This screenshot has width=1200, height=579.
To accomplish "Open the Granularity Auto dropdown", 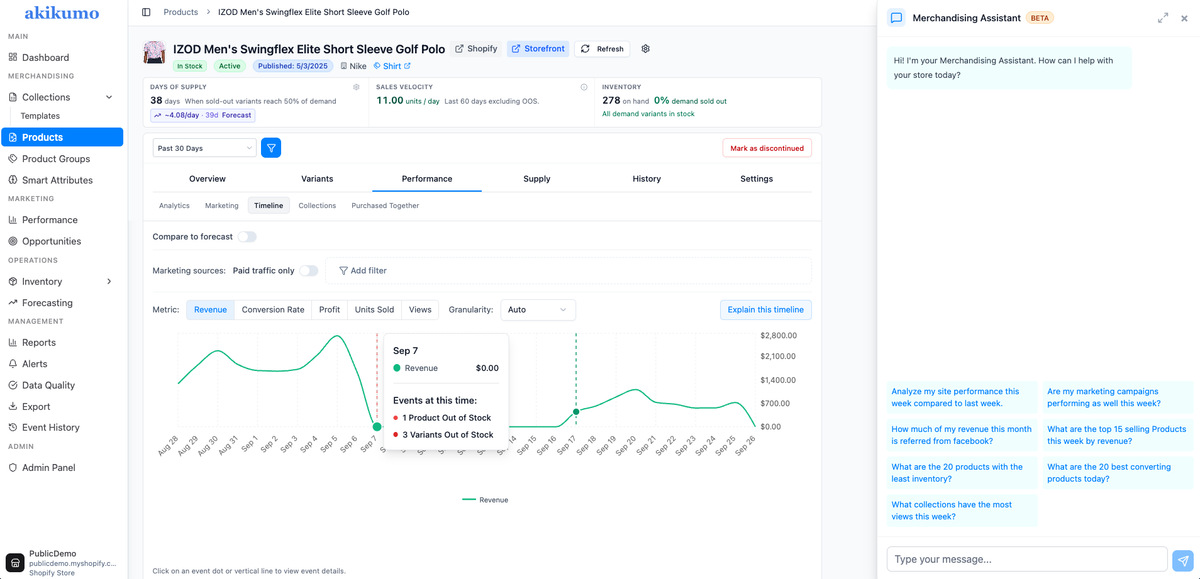I will (x=538, y=310).
